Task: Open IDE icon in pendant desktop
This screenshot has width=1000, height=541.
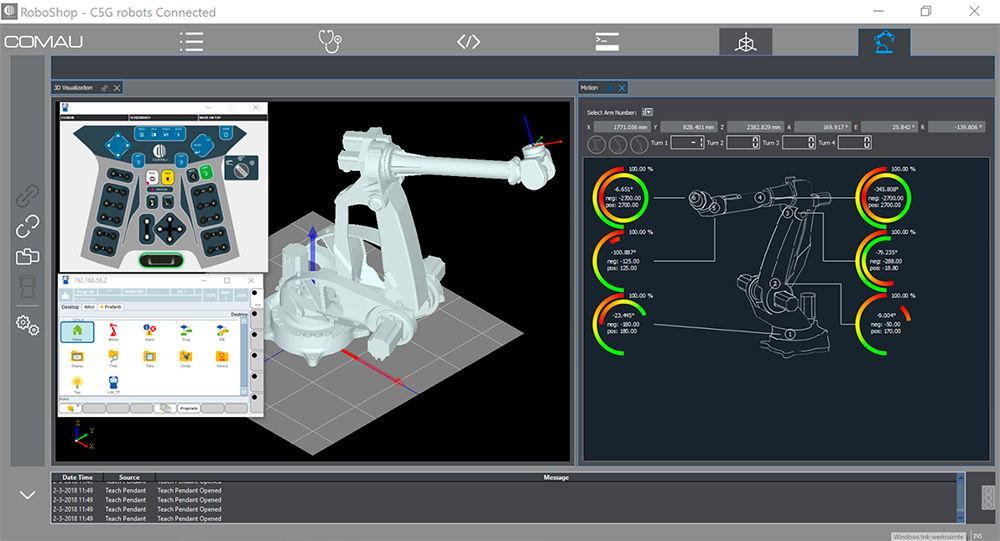Action: click(222, 332)
